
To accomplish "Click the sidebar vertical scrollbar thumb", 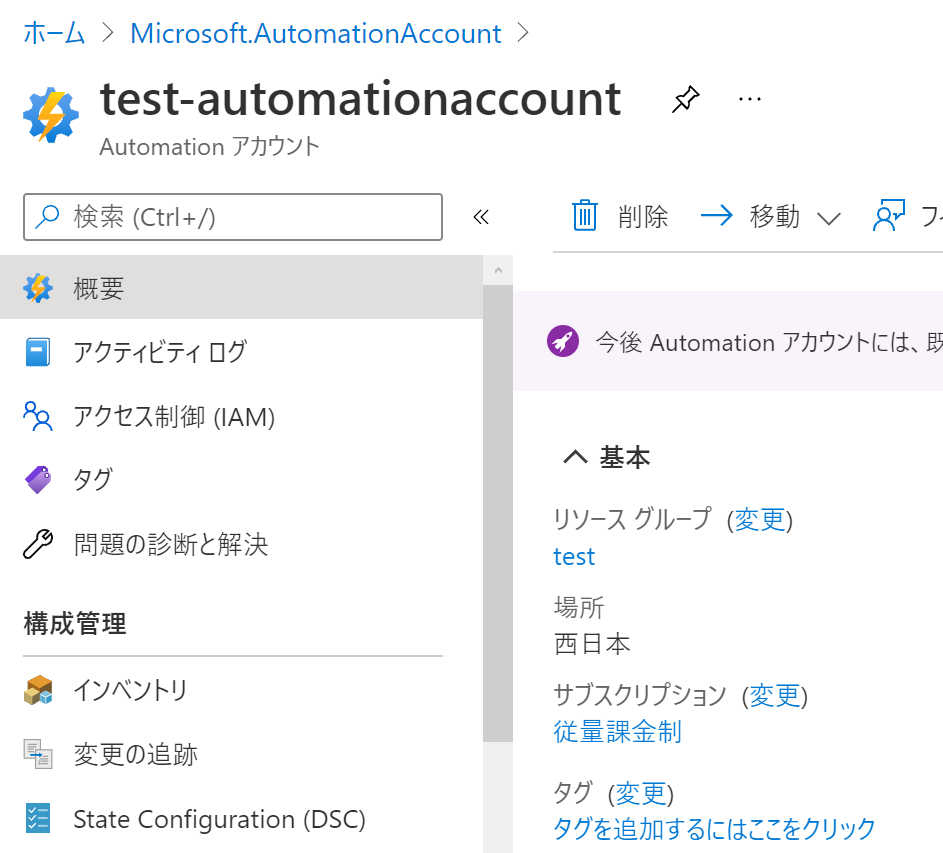I will [x=498, y=514].
